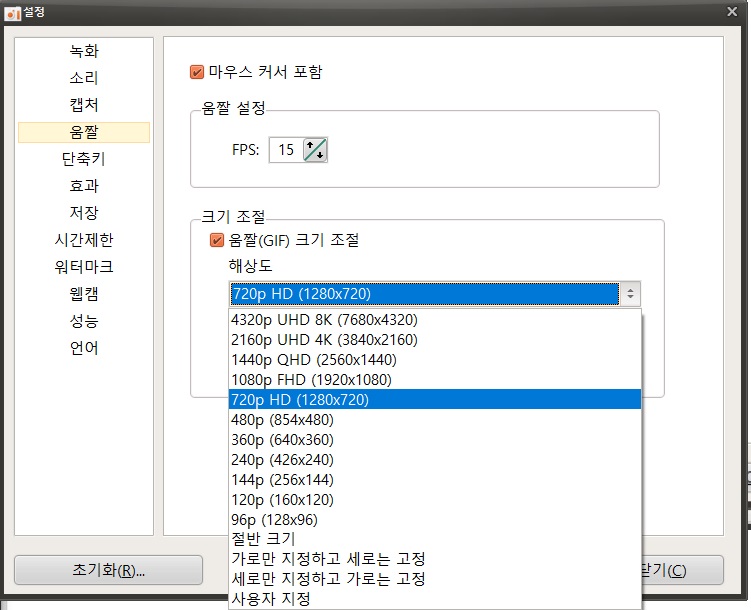Select 절반 크기 option

click(435, 539)
